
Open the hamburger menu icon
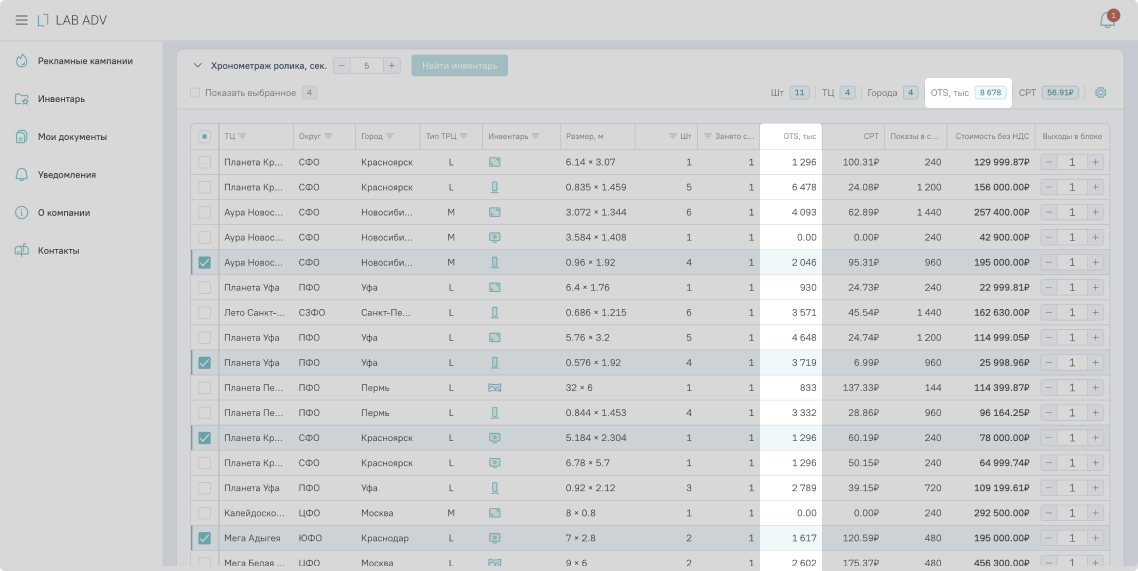21,20
